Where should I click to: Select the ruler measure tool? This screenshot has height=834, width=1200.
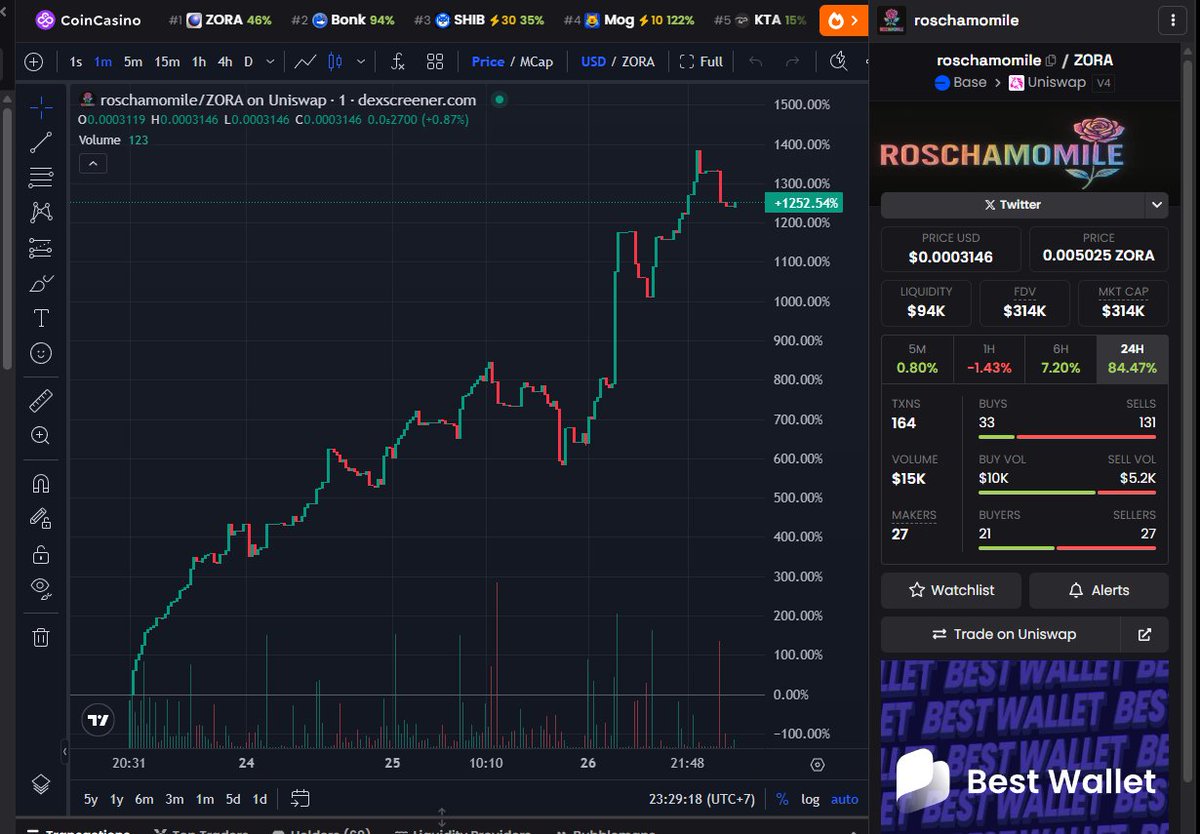tap(41, 401)
